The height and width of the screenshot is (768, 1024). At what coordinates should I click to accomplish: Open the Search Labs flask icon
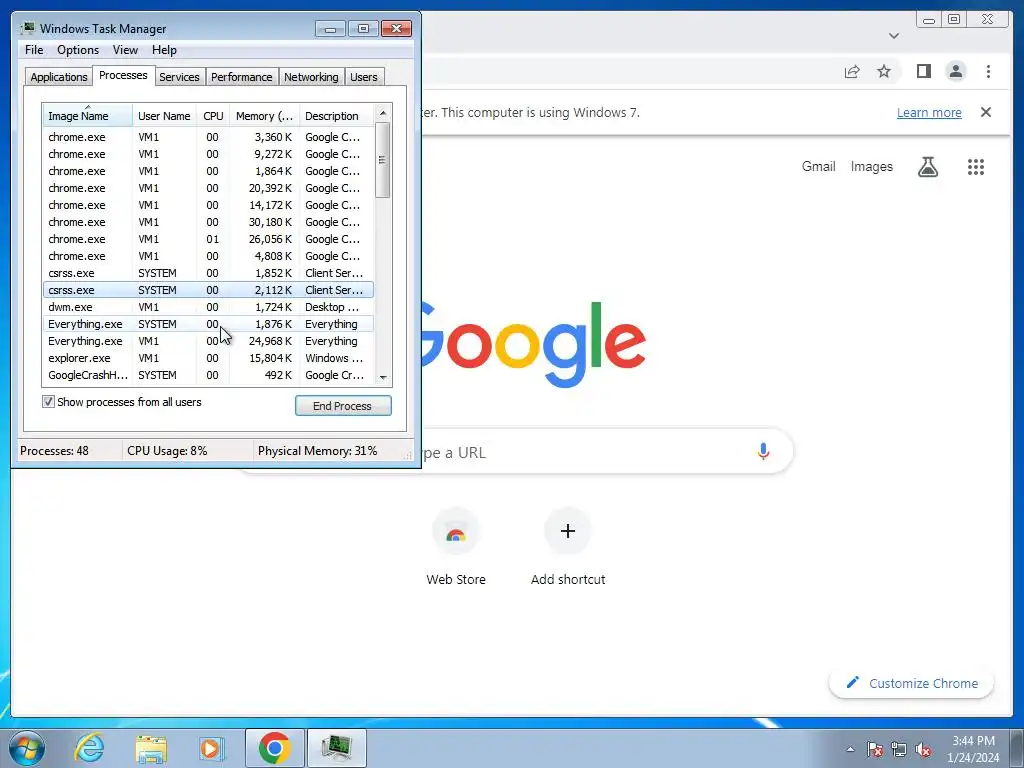click(x=927, y=167)
